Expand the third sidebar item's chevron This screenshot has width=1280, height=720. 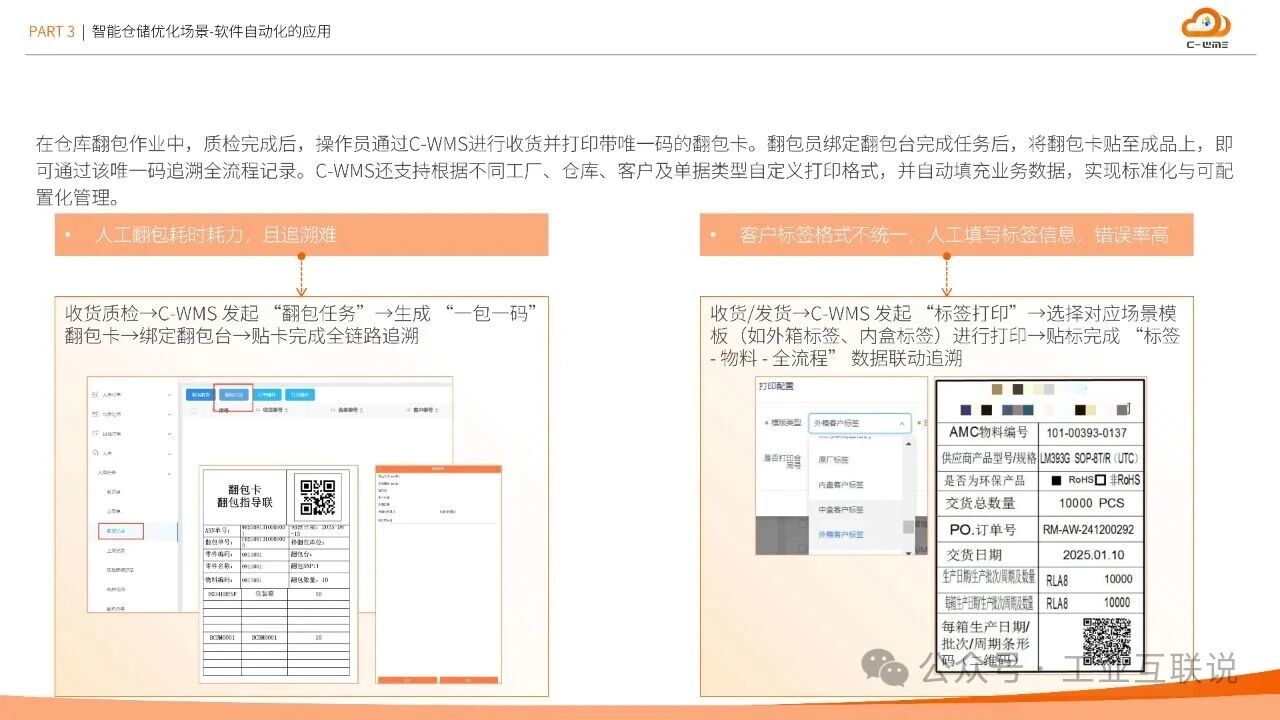[x=168, y=436]
